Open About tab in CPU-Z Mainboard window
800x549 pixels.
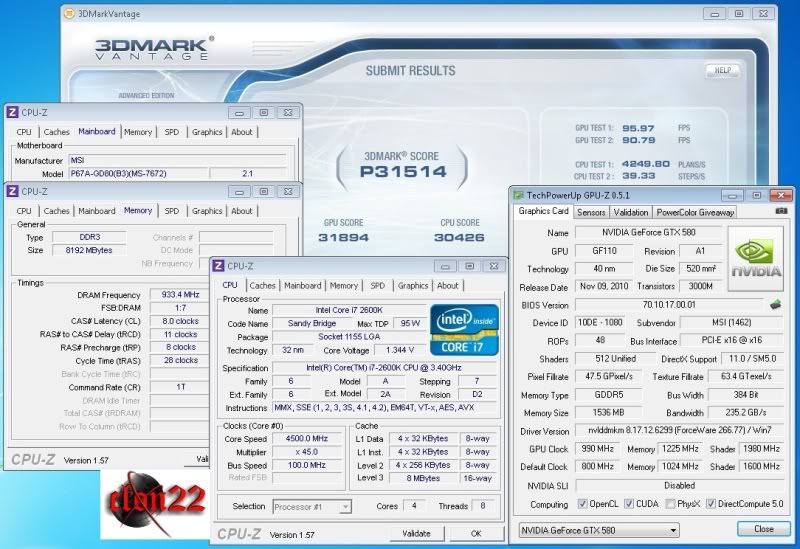242,132
